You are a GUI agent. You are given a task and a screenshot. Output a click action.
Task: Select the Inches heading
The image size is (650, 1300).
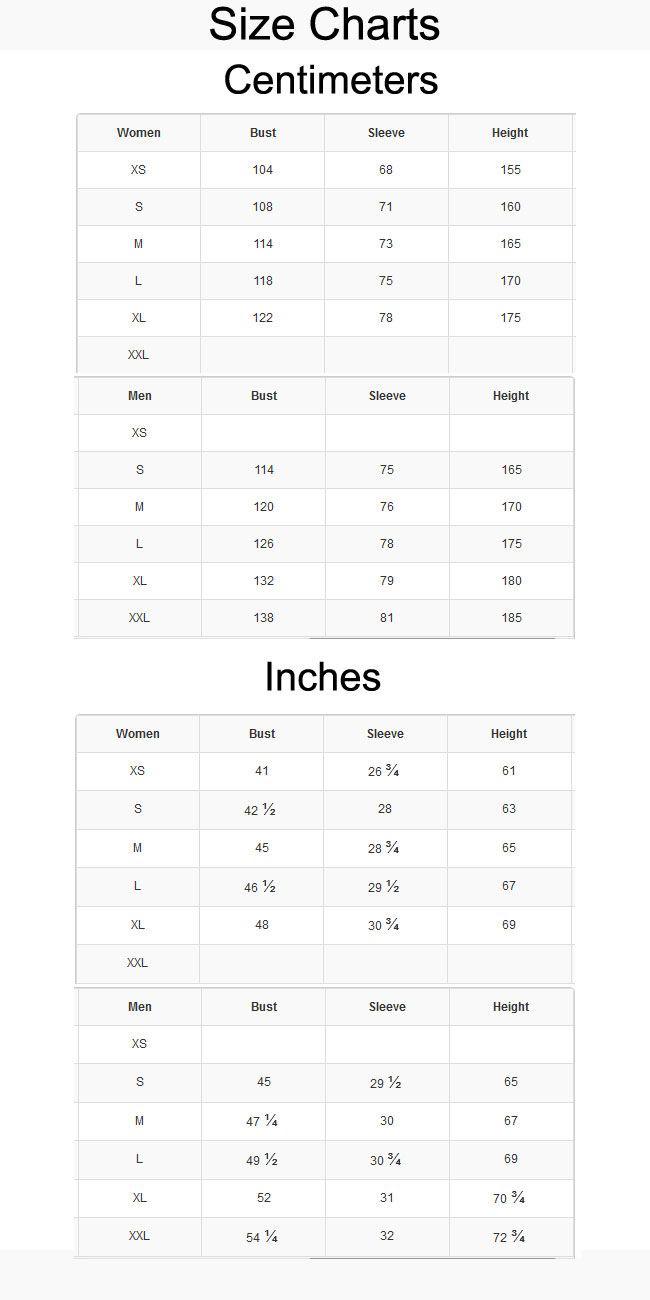pos(322,677)
